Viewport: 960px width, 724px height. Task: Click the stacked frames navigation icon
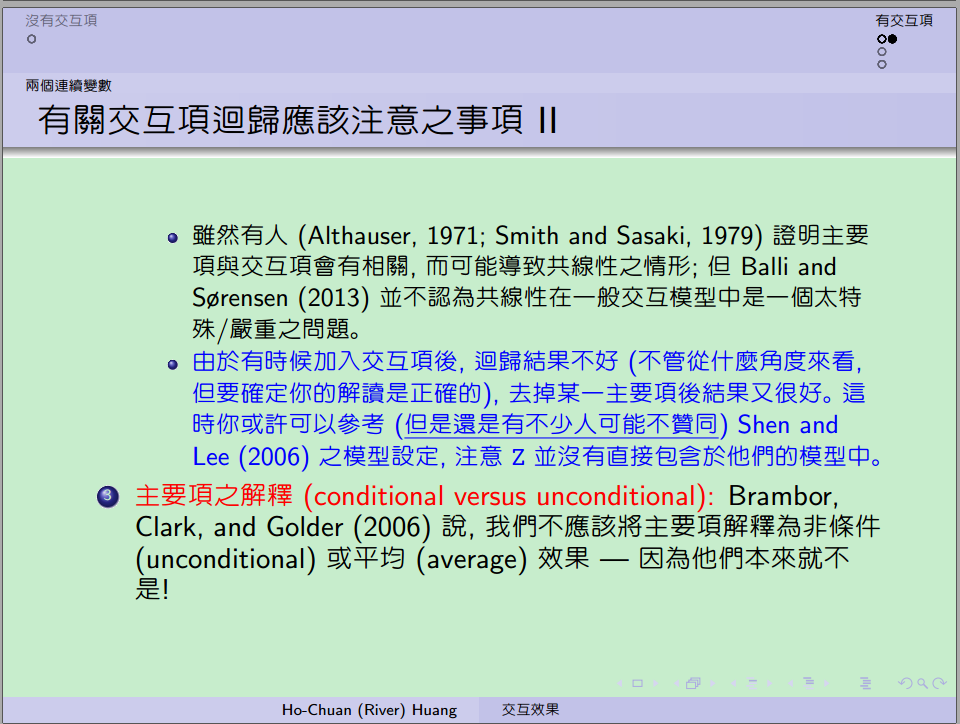(x=693, y=683)
